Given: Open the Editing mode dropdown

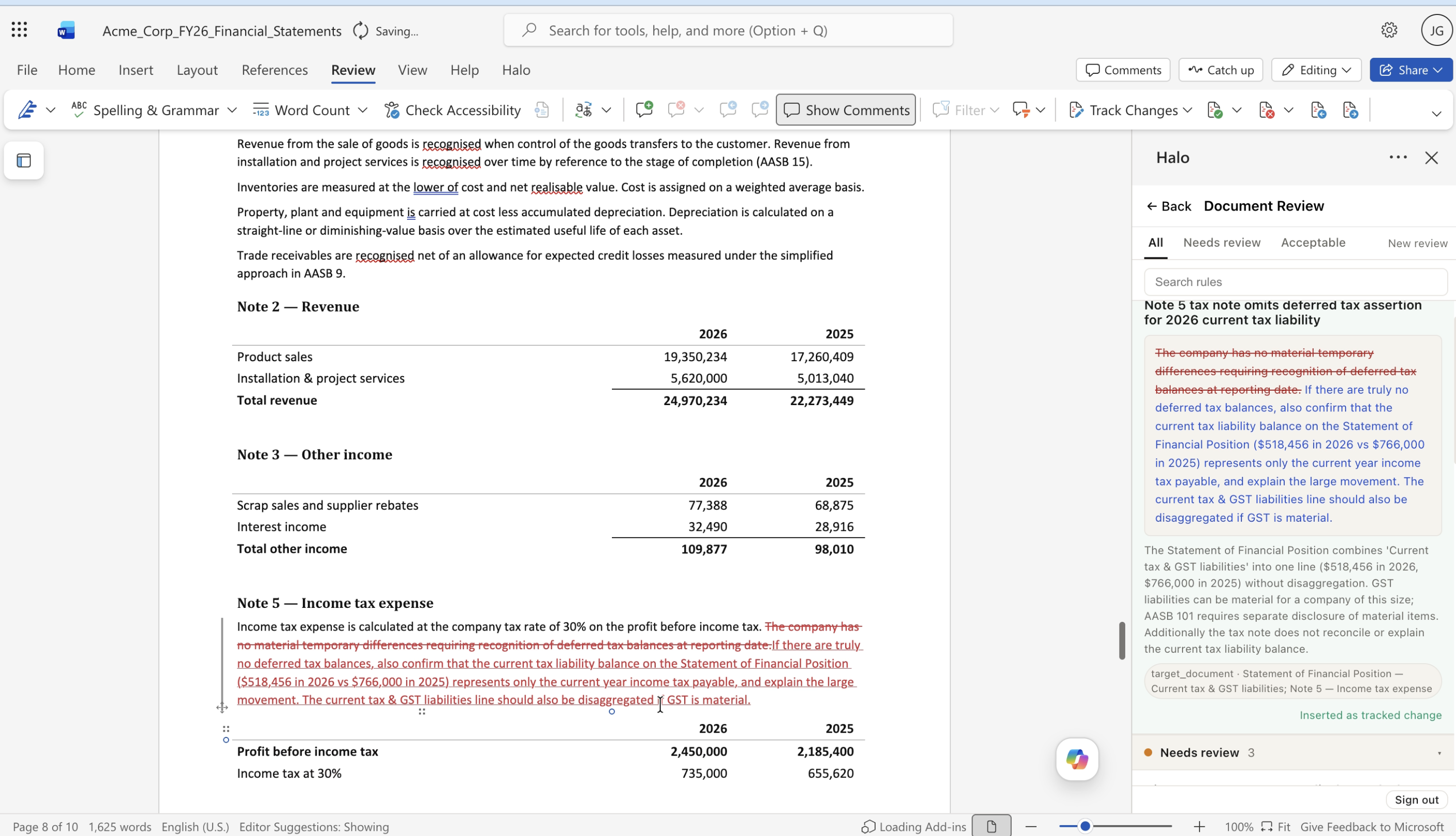Looking at the screenshot, I should coord(1317,70).
